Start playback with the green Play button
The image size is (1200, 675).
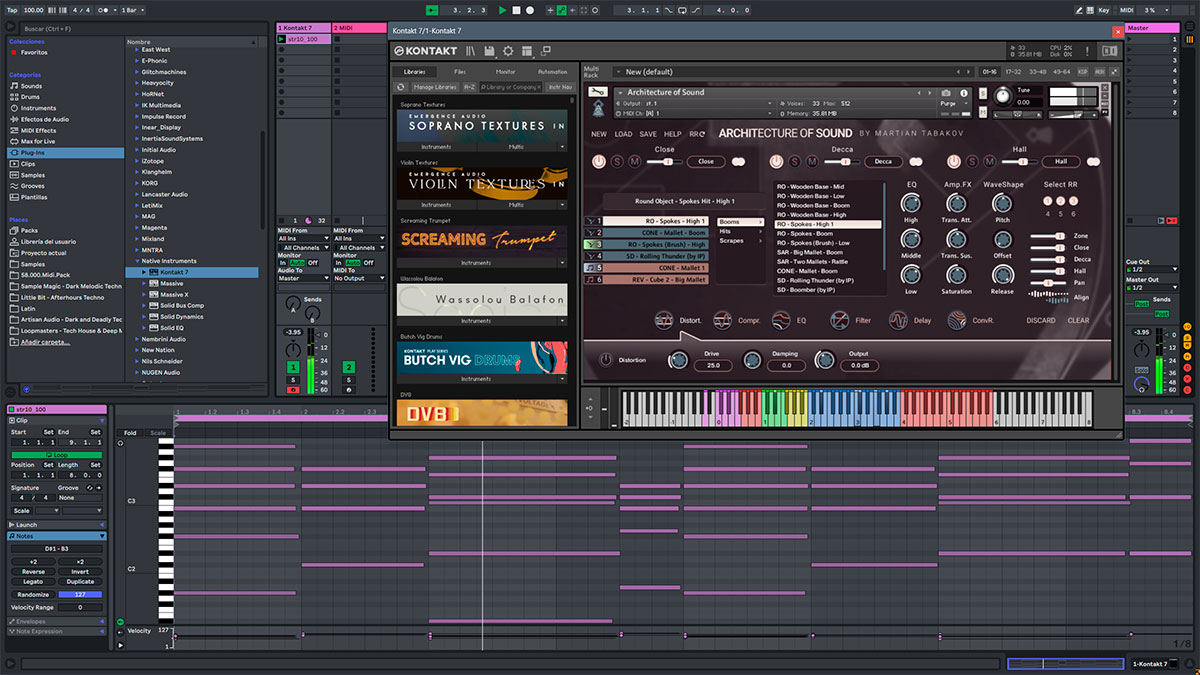pos(502,10)
